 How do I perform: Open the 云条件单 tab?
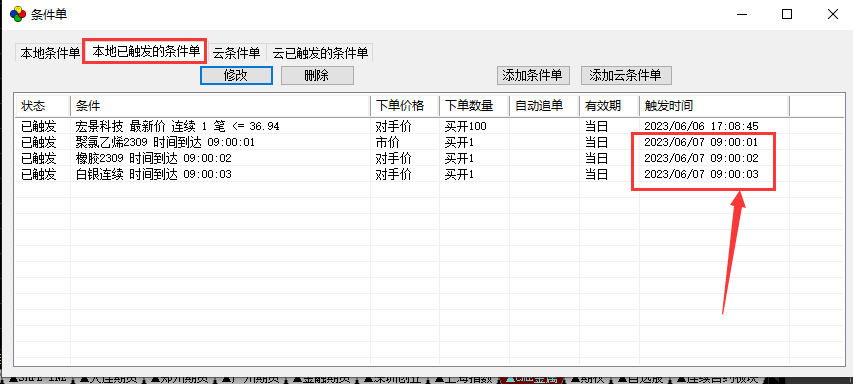tap(236, 53)
